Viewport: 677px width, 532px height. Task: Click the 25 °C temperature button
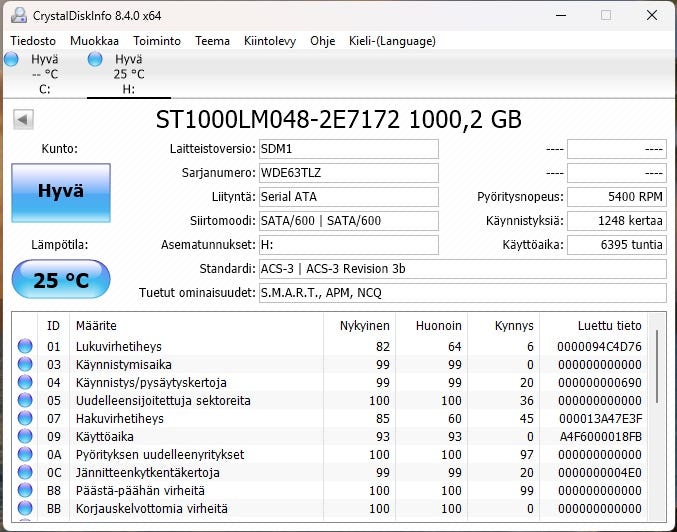[x=61, y=279]
